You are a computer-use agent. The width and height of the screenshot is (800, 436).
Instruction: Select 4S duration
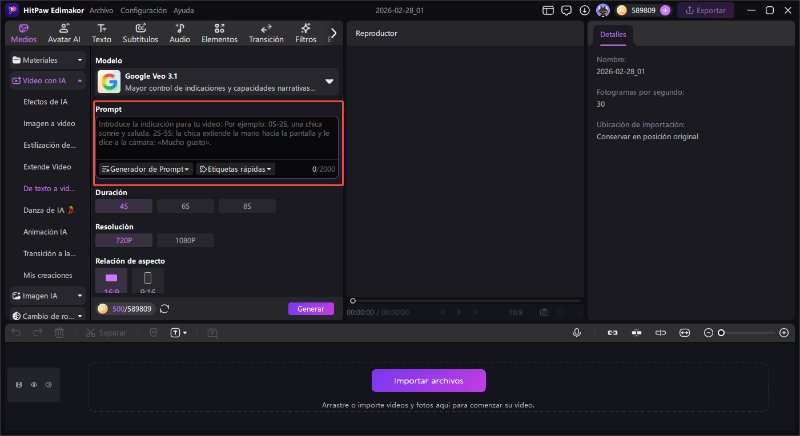[x=123, y=206]
